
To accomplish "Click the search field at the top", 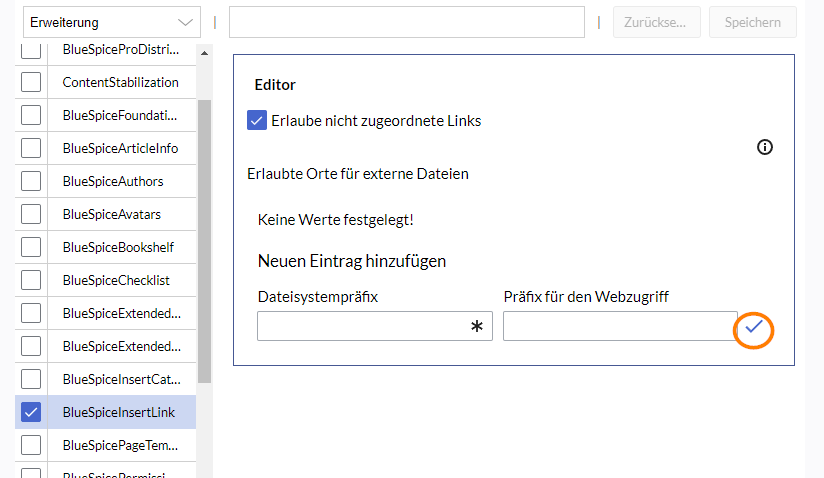I will [406, 22].
